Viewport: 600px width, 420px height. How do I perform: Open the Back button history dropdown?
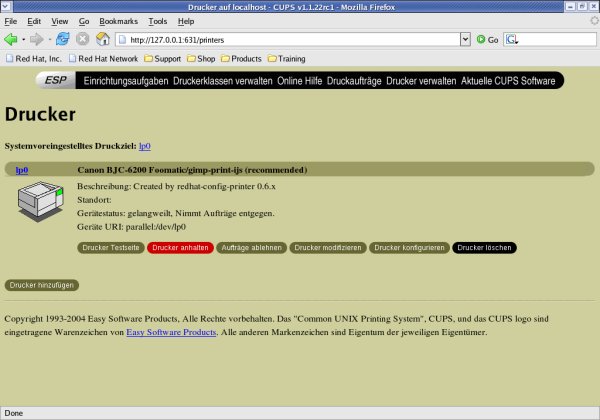24,39
